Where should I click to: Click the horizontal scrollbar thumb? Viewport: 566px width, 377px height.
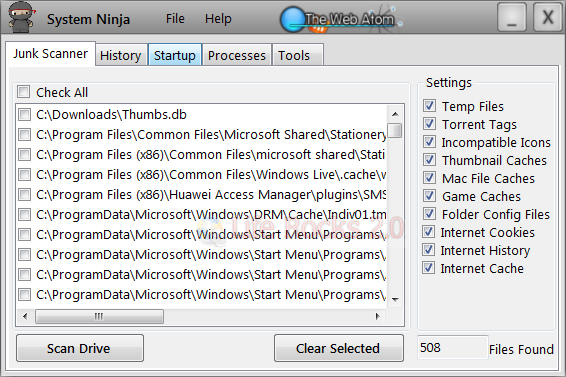[99, 317]
